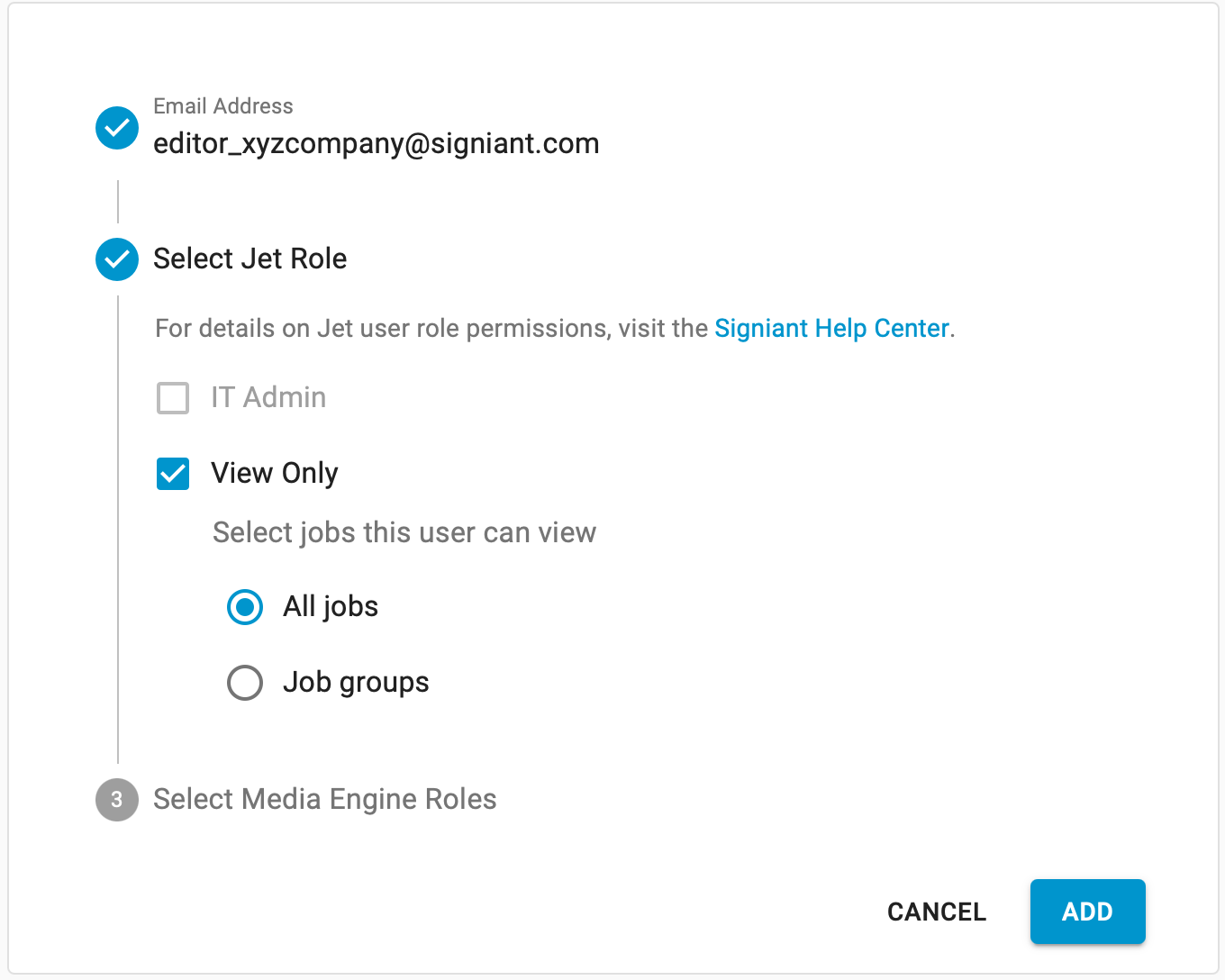The height and width of the screenshot is (980, 1225).
Task: Click the CANCEL button
Action: tap(937, 912)
